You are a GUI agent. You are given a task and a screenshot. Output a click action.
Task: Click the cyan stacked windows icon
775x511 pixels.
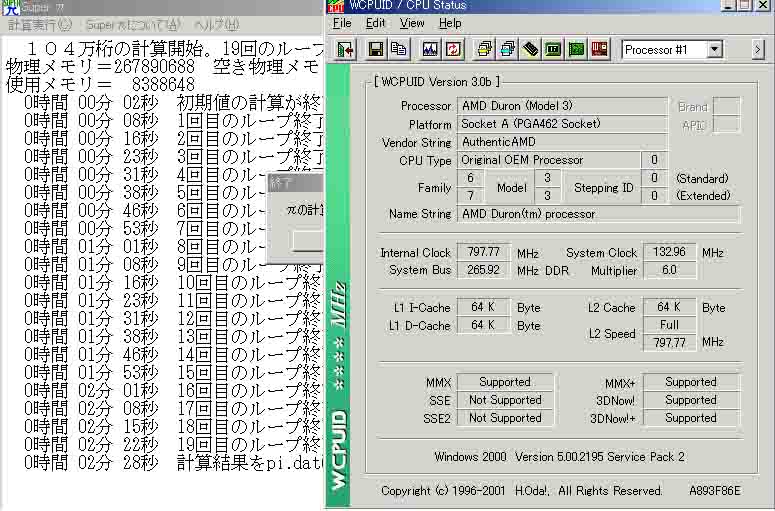[507, 49]
